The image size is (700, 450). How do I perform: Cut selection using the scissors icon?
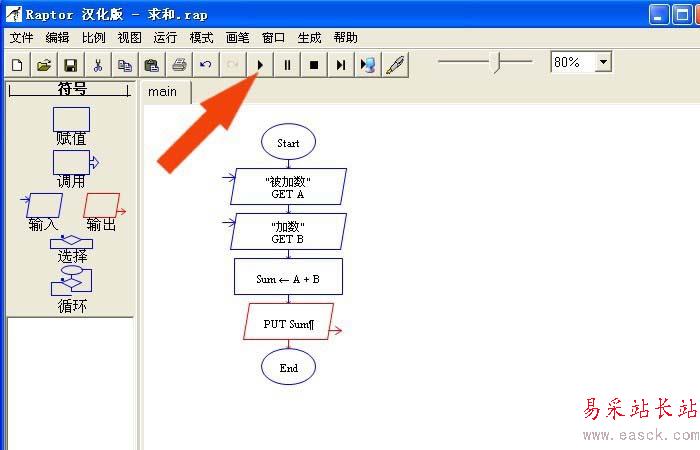98,65
